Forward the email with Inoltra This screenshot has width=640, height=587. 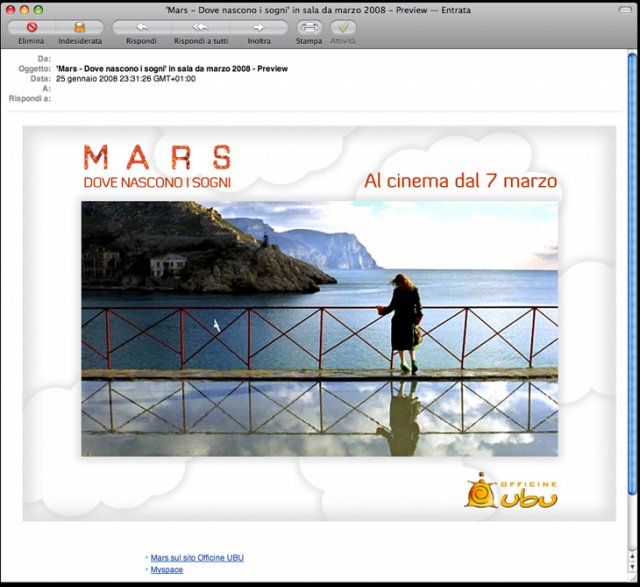click(x=258, y=28)
